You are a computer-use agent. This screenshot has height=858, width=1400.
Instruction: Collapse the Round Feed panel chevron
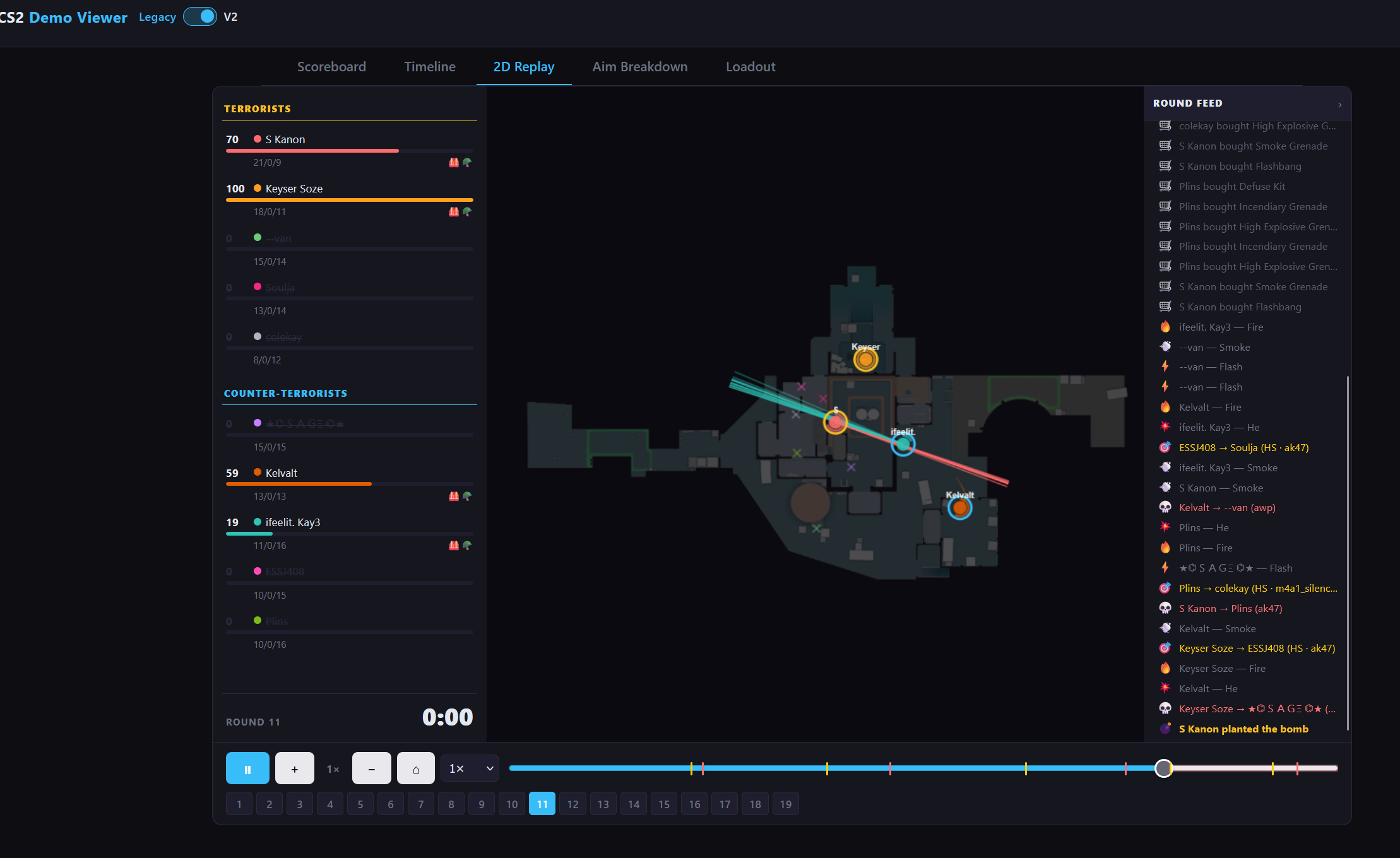1340,104
